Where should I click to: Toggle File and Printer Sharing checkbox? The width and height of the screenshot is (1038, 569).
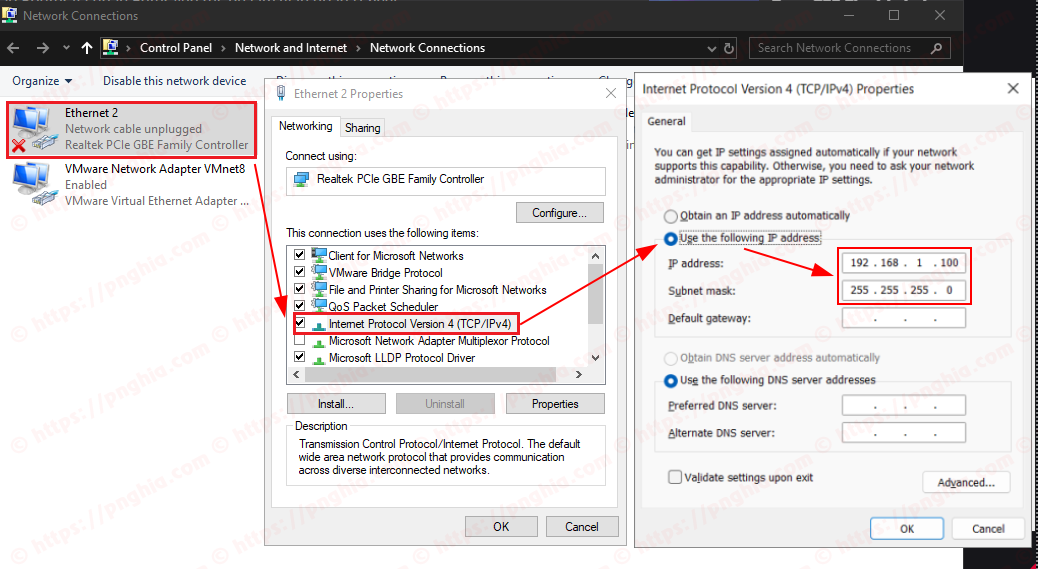click(299, 289)
